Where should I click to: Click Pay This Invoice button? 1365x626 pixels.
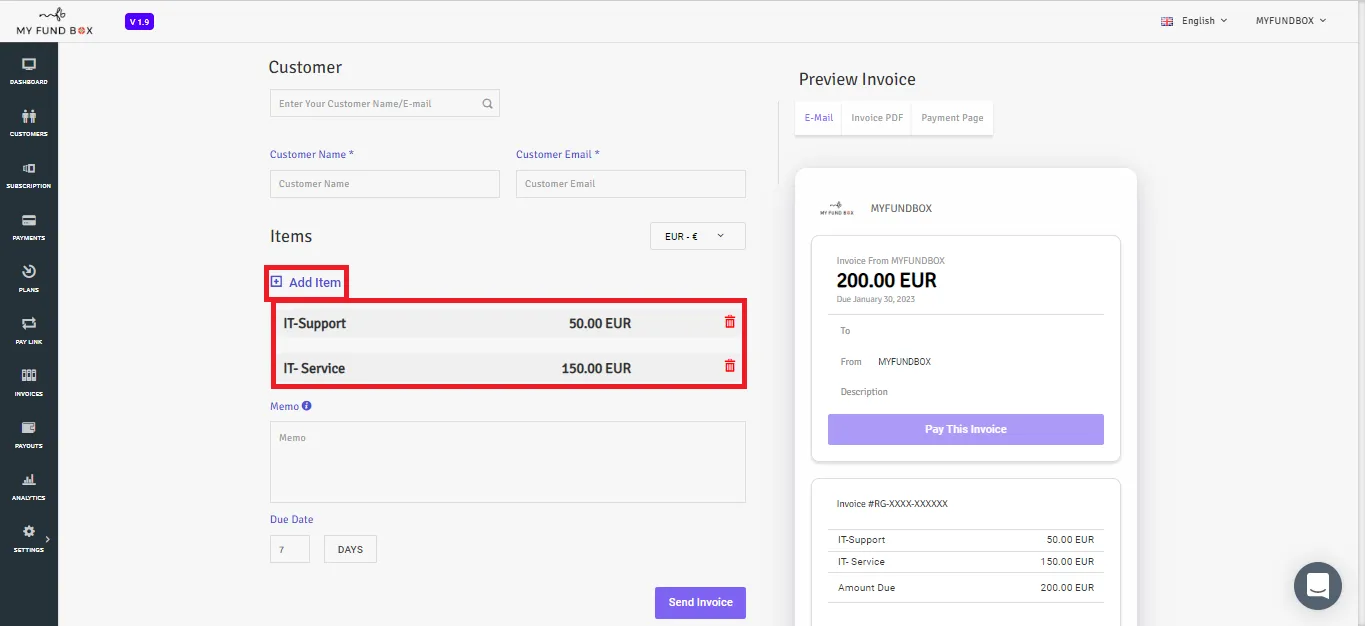(x=966, y=429)
